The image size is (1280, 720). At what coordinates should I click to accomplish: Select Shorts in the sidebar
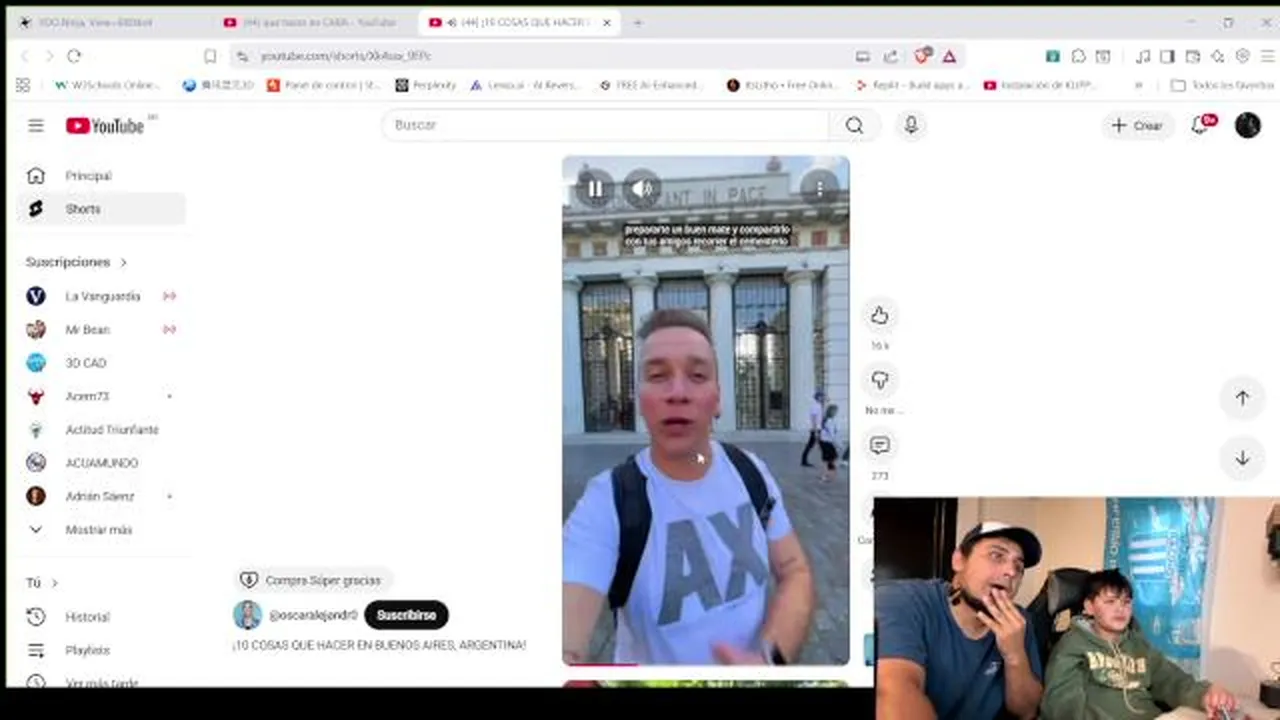pos(100,209)
